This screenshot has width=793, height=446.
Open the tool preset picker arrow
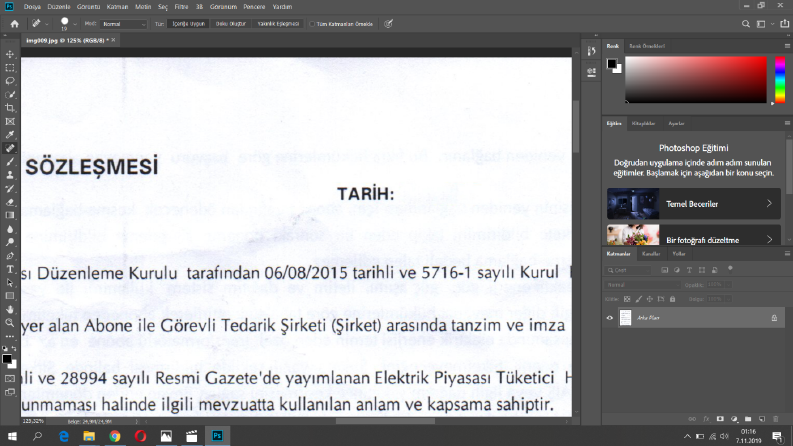pos(47,24)
